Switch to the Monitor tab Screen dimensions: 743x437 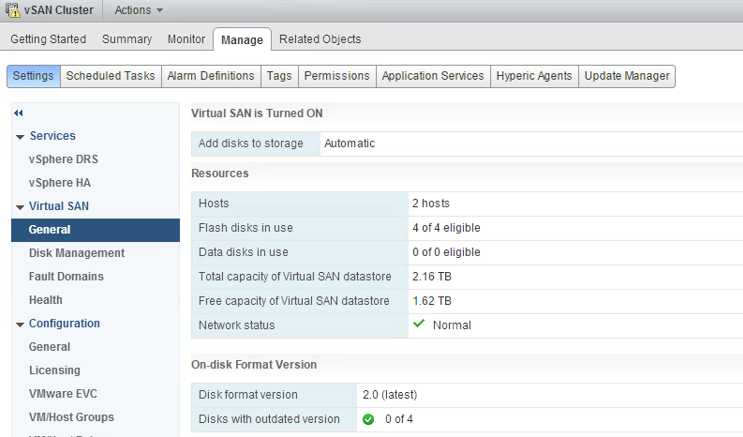click(x=186, y=39)
